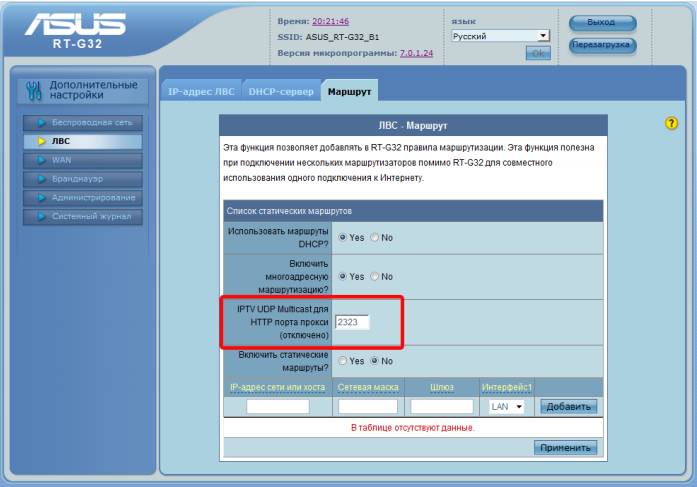Switch to the IP-адрес ЛВС tab
The height and width of the screenshot is (487, 697).
[x=199, y=92]
